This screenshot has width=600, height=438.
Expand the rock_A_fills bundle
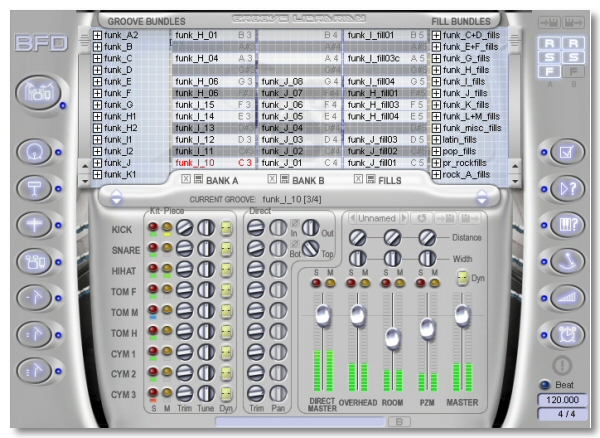(x=436, y=174)
